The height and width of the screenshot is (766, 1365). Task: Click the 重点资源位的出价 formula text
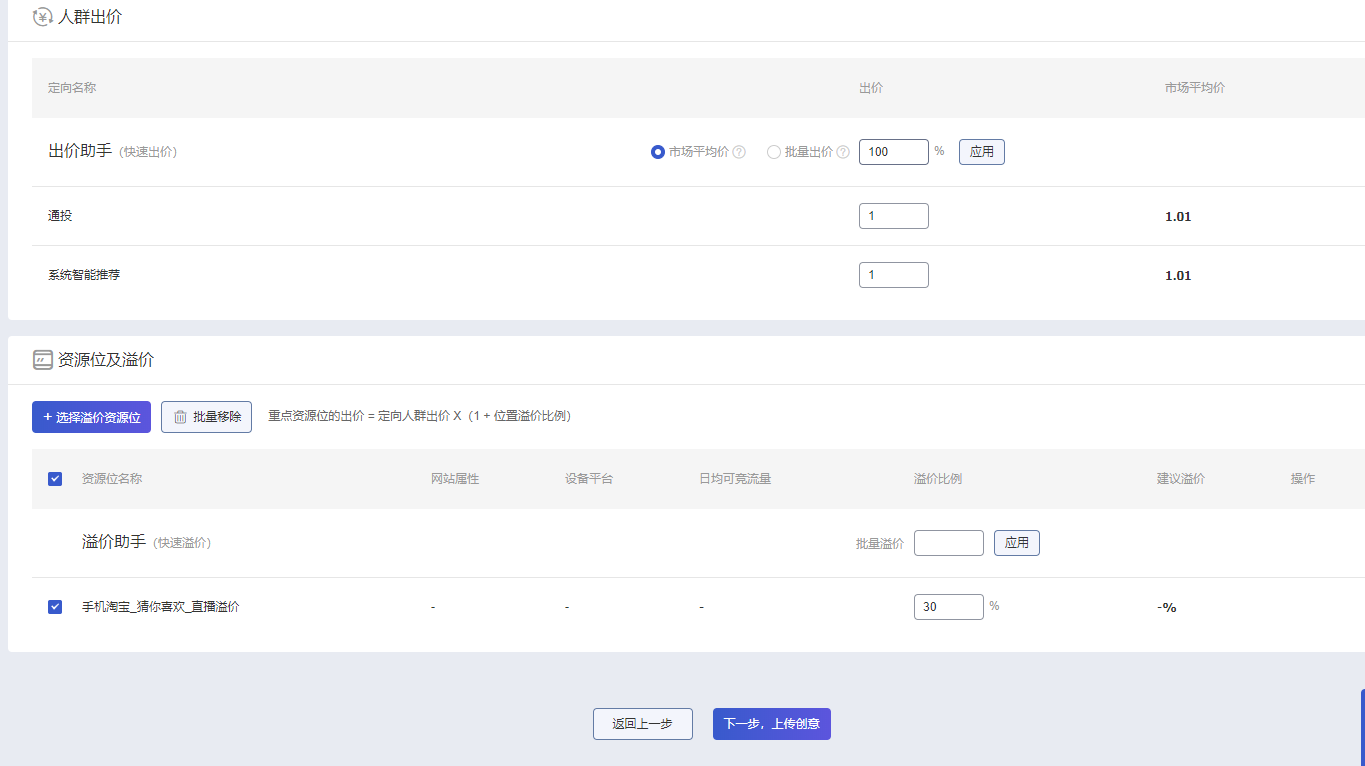(x=420, y=416)
